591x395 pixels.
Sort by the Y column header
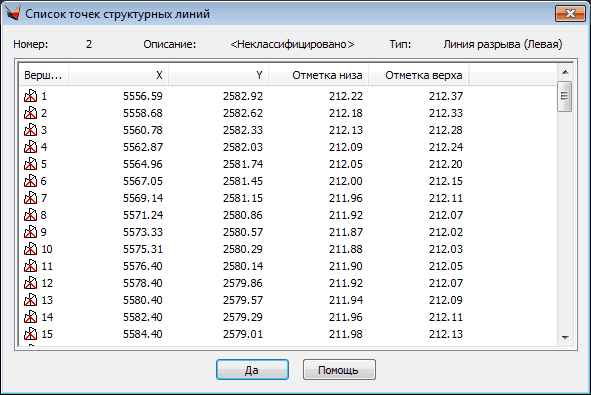[x=218, y=75]
